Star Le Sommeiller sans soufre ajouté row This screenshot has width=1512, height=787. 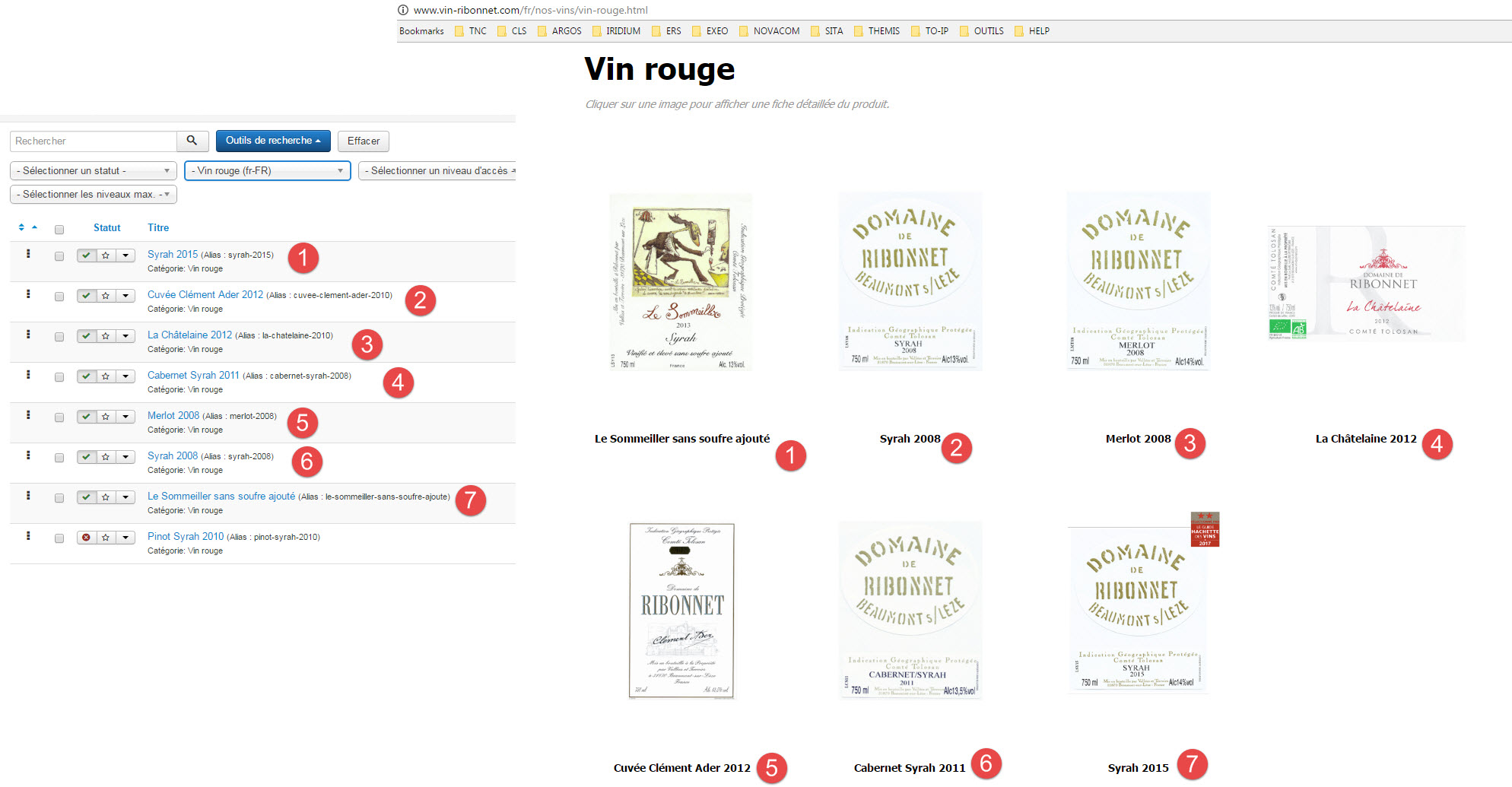106,497
